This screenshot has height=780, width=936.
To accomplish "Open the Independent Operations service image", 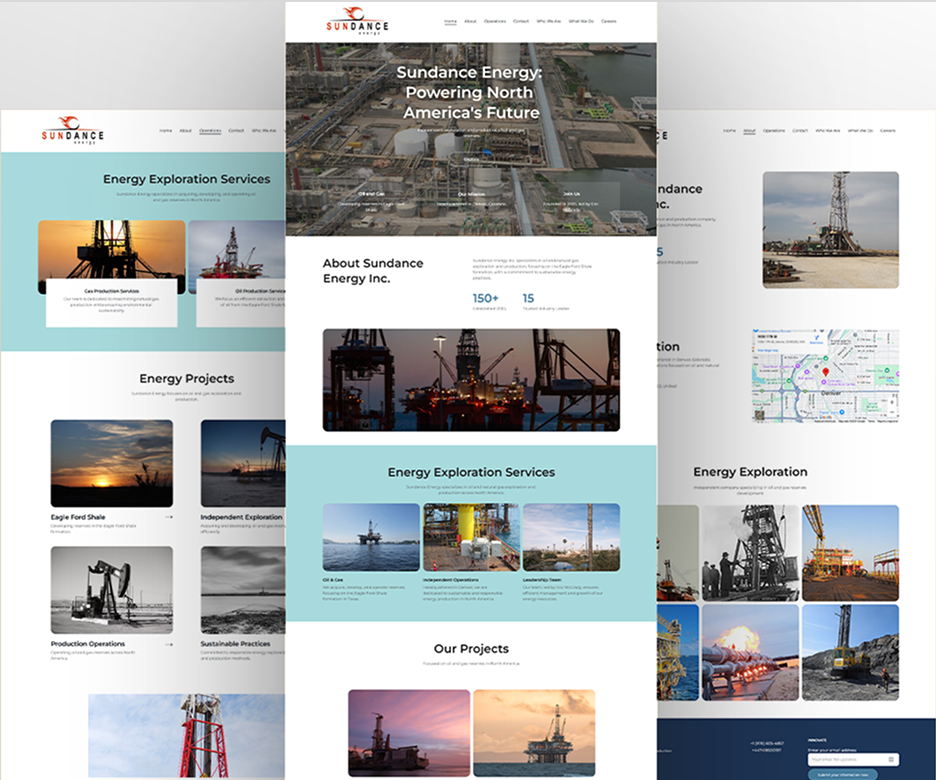I will (x=471, y=537).
